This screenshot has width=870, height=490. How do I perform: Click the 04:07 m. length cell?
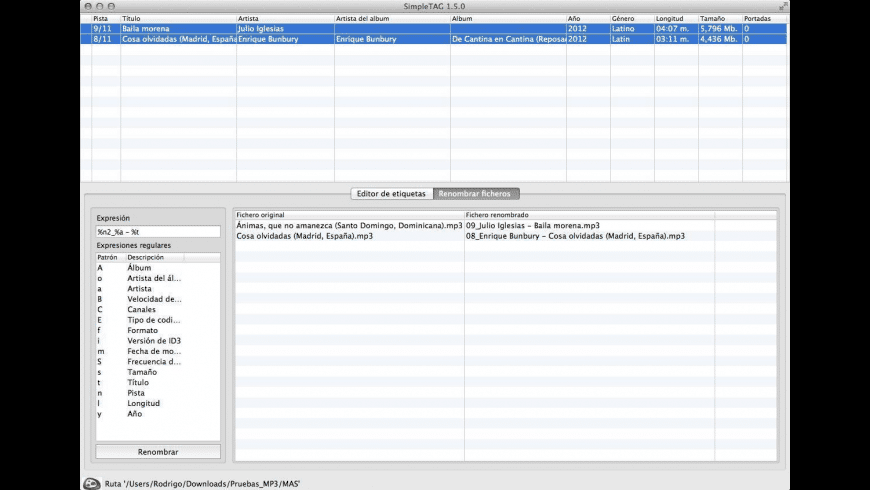coord(676,28)
